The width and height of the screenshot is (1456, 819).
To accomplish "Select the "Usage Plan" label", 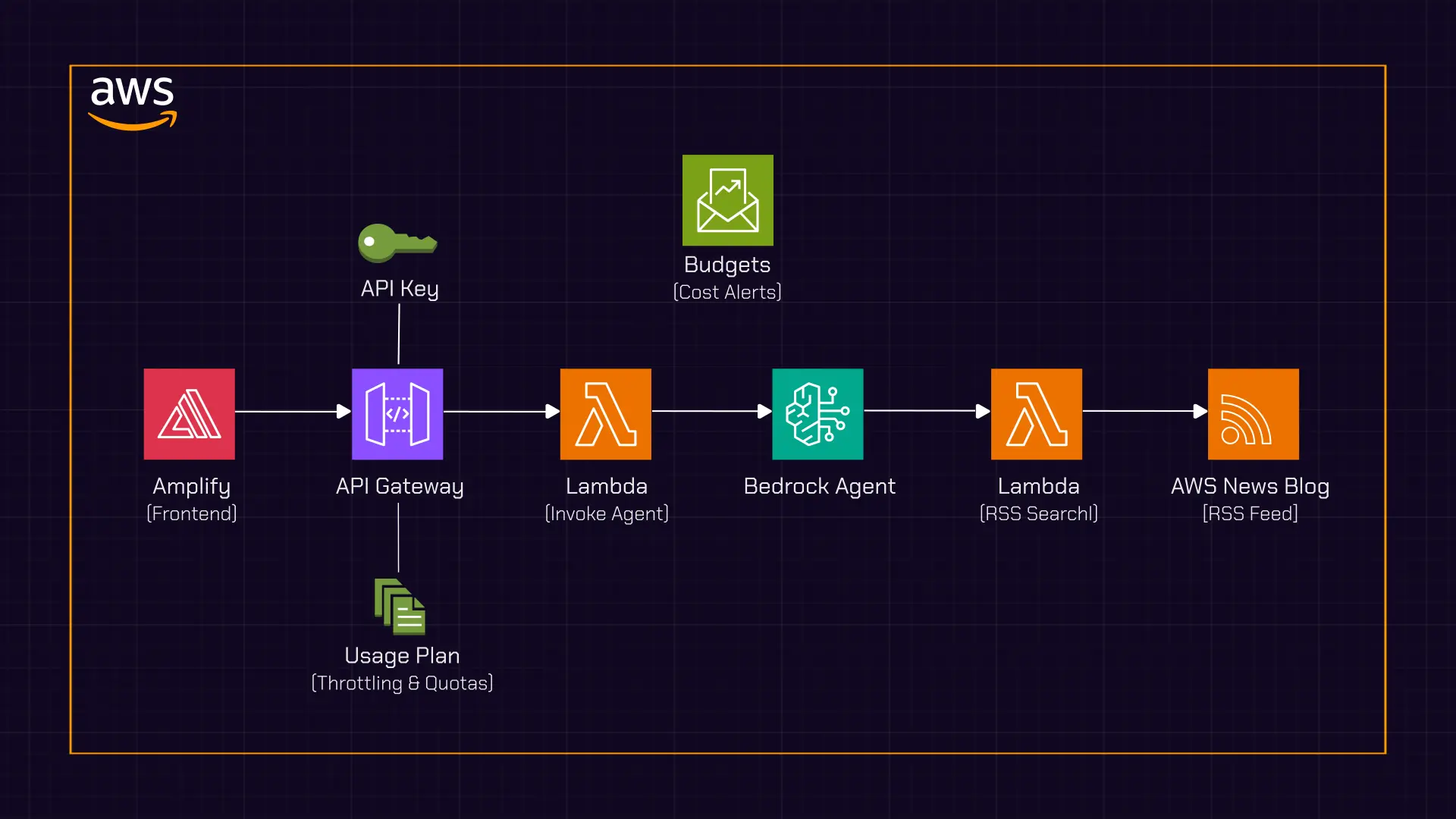I will pyautogui.click(x=402, y=656).
